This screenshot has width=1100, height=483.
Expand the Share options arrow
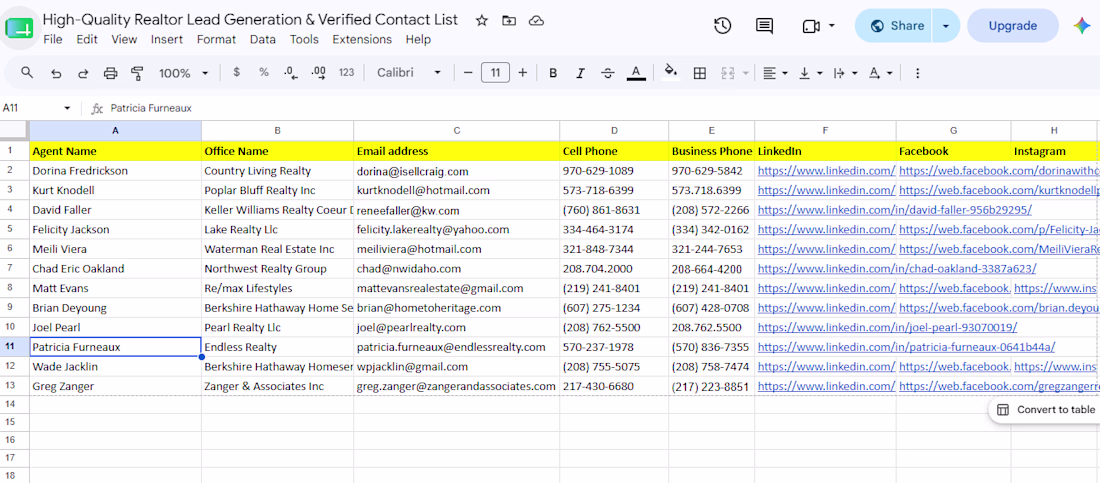click(x=945, y=26)
